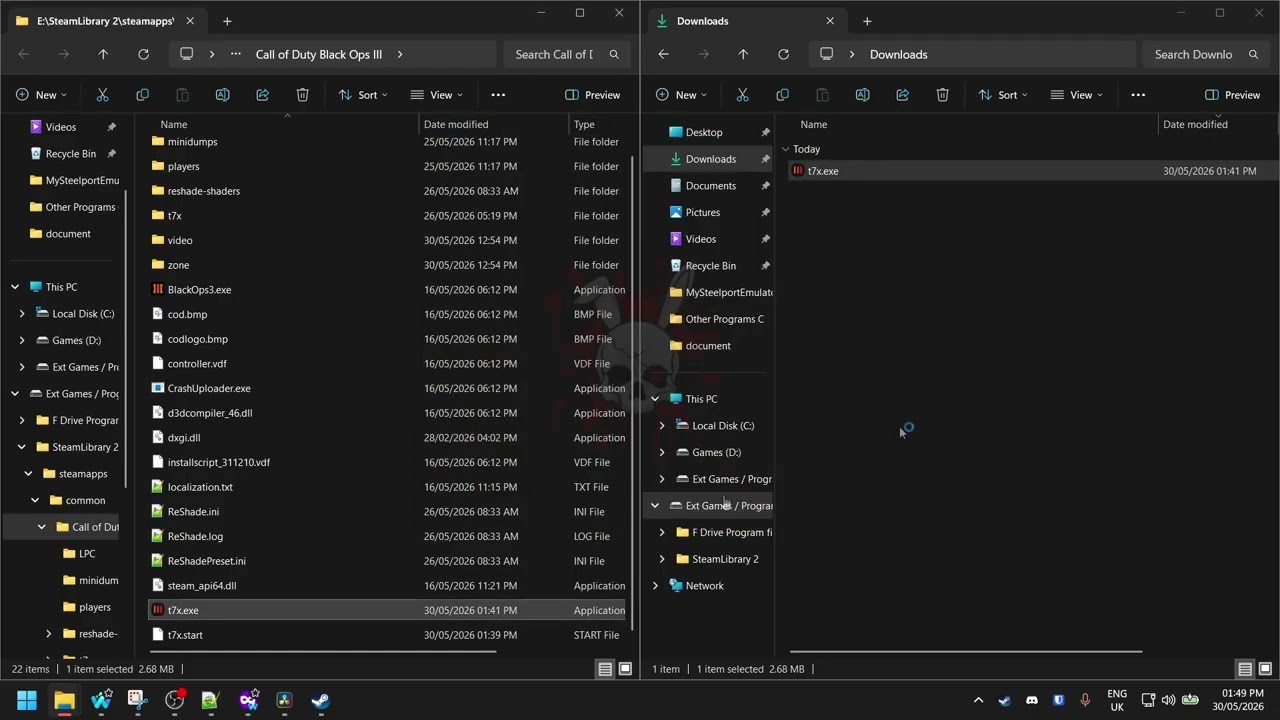Toggle Preview pane in Downloads window

(x=1233, y=95)
